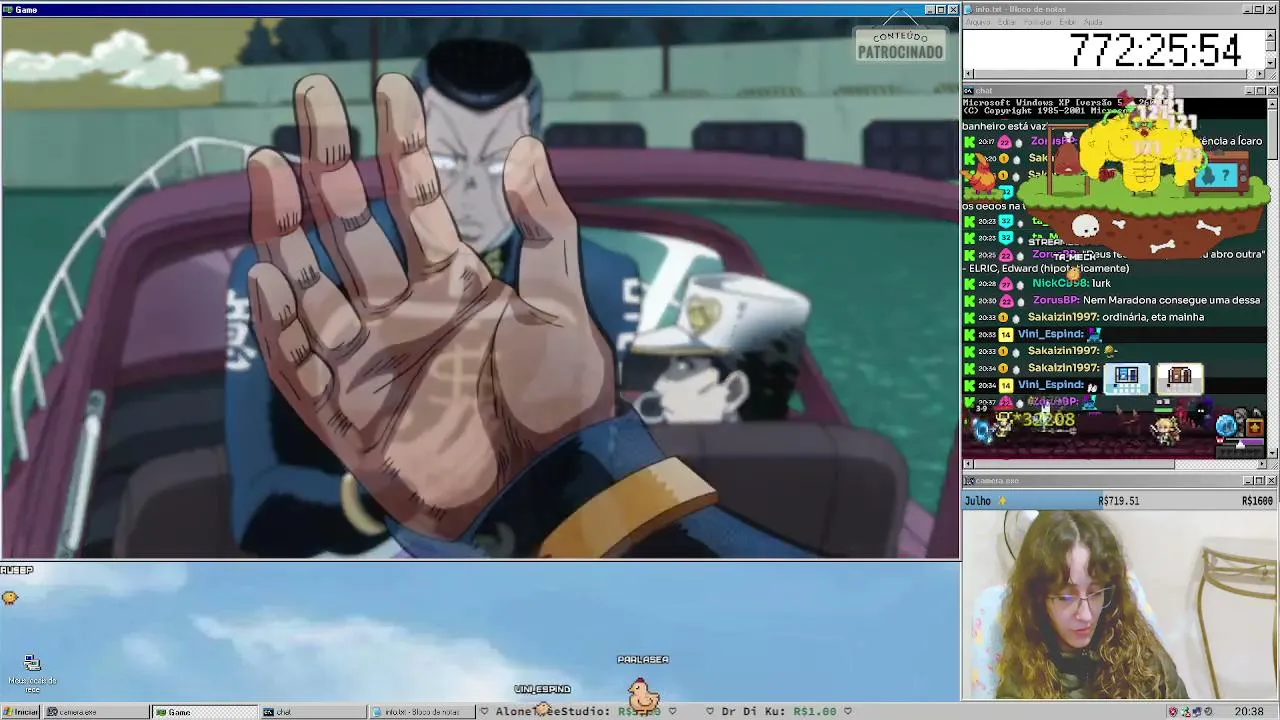Select the Game taskbar button
Screen dimensions: 1280x720
tap(204, 712)
